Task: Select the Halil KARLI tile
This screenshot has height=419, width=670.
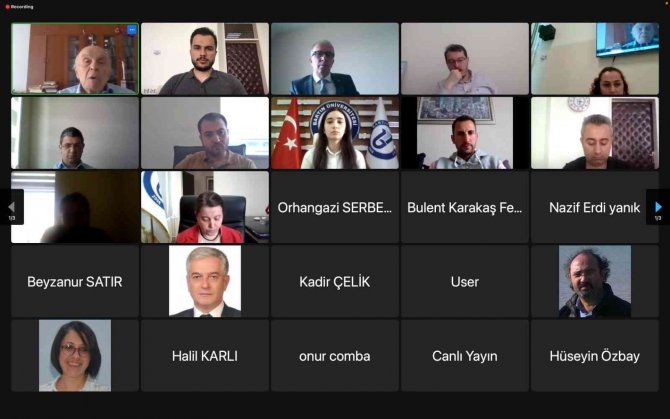Action: [x=205, y=356]
